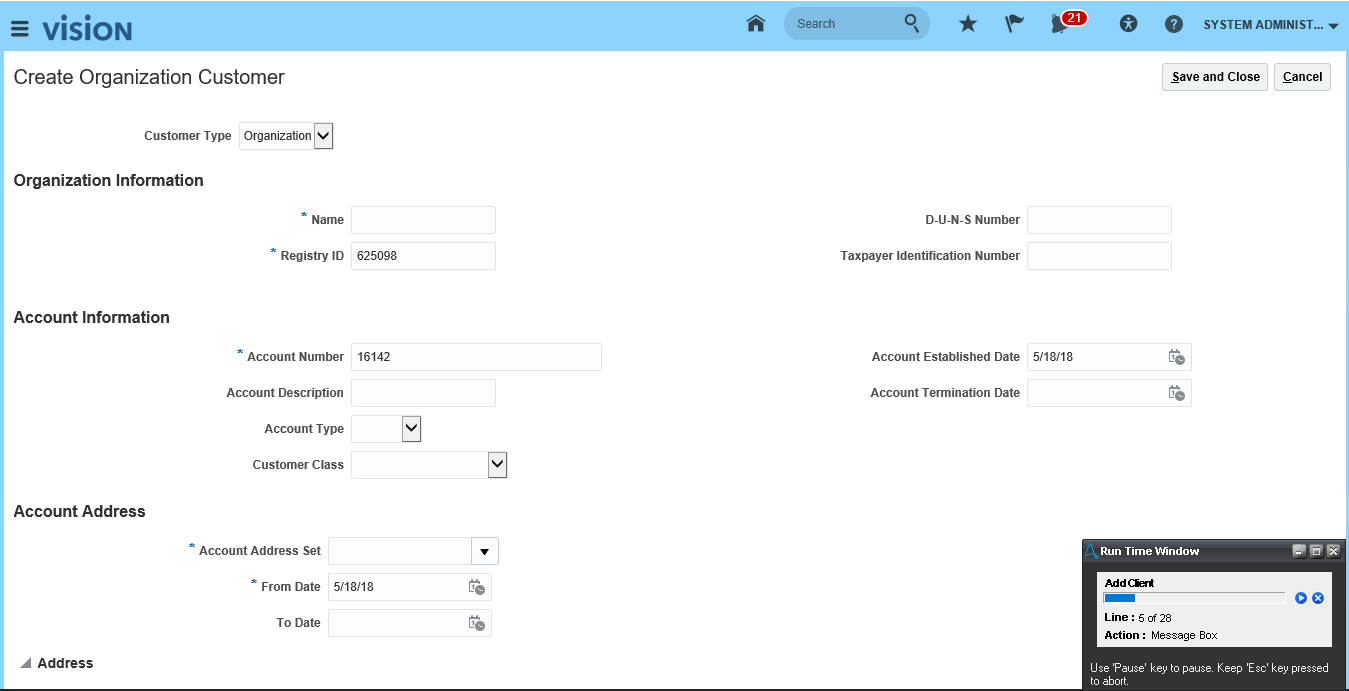Click Organization Information section heading
Screen dimensions: 1349x691
108,181
